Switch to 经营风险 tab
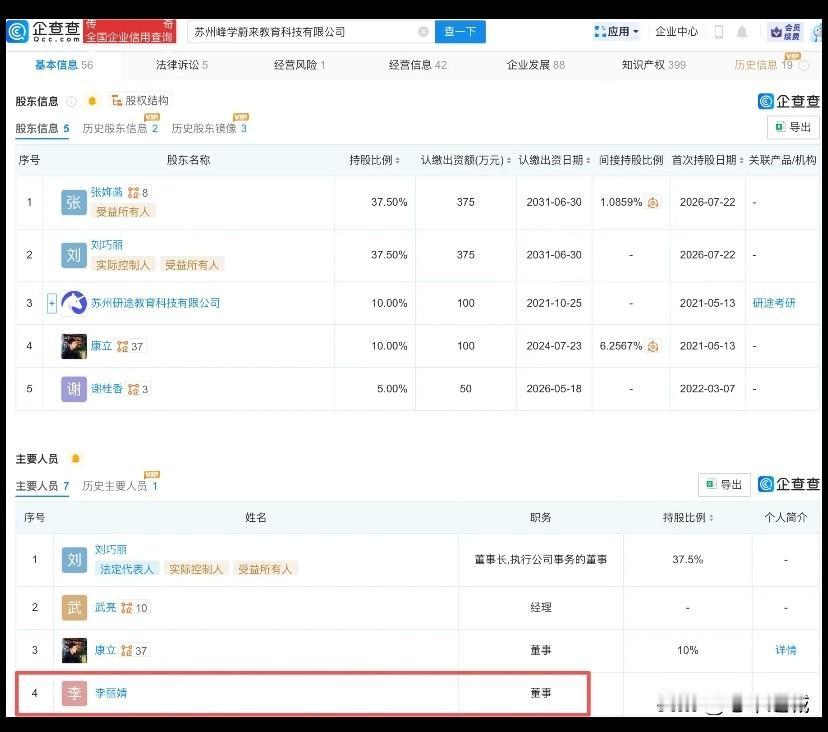This screenshot has width=828, height=732. [x=299, y=65]
